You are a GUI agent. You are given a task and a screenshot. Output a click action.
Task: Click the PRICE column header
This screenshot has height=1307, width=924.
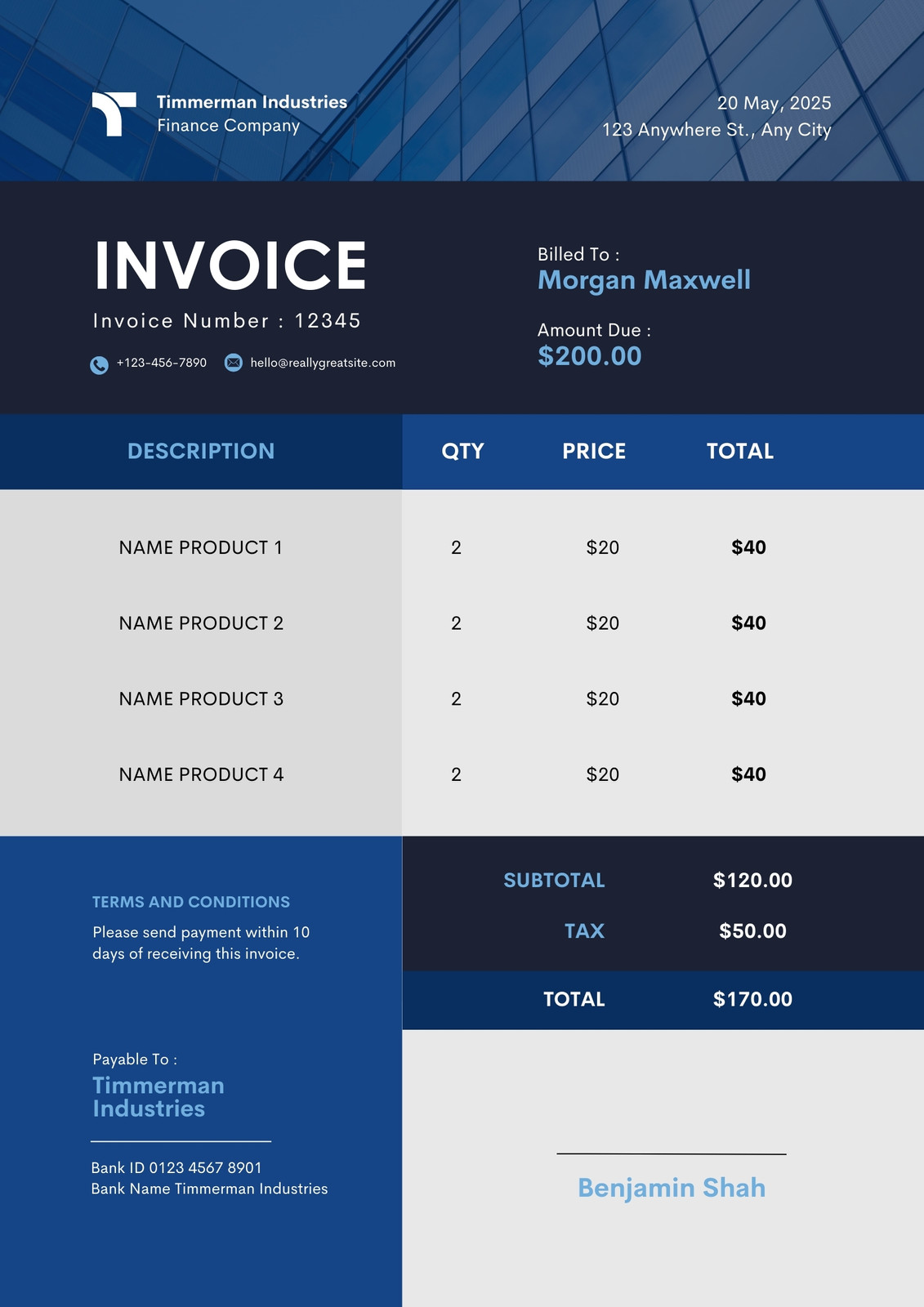point(594,451)
